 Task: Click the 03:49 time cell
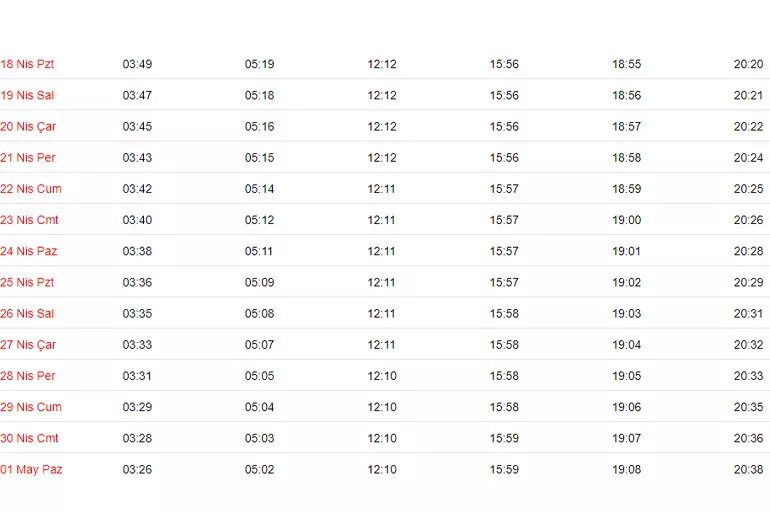point(137,64)
